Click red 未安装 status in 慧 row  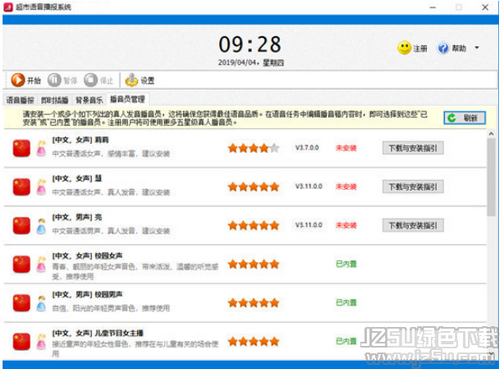pyautogui.click(x=346, y=187)
